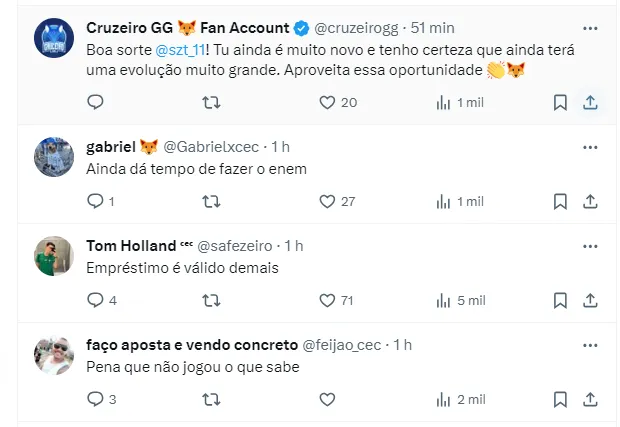This screenshot has width=620, height=427.
Task: Open the @safezeiro profile link
Action: point(235,246)
